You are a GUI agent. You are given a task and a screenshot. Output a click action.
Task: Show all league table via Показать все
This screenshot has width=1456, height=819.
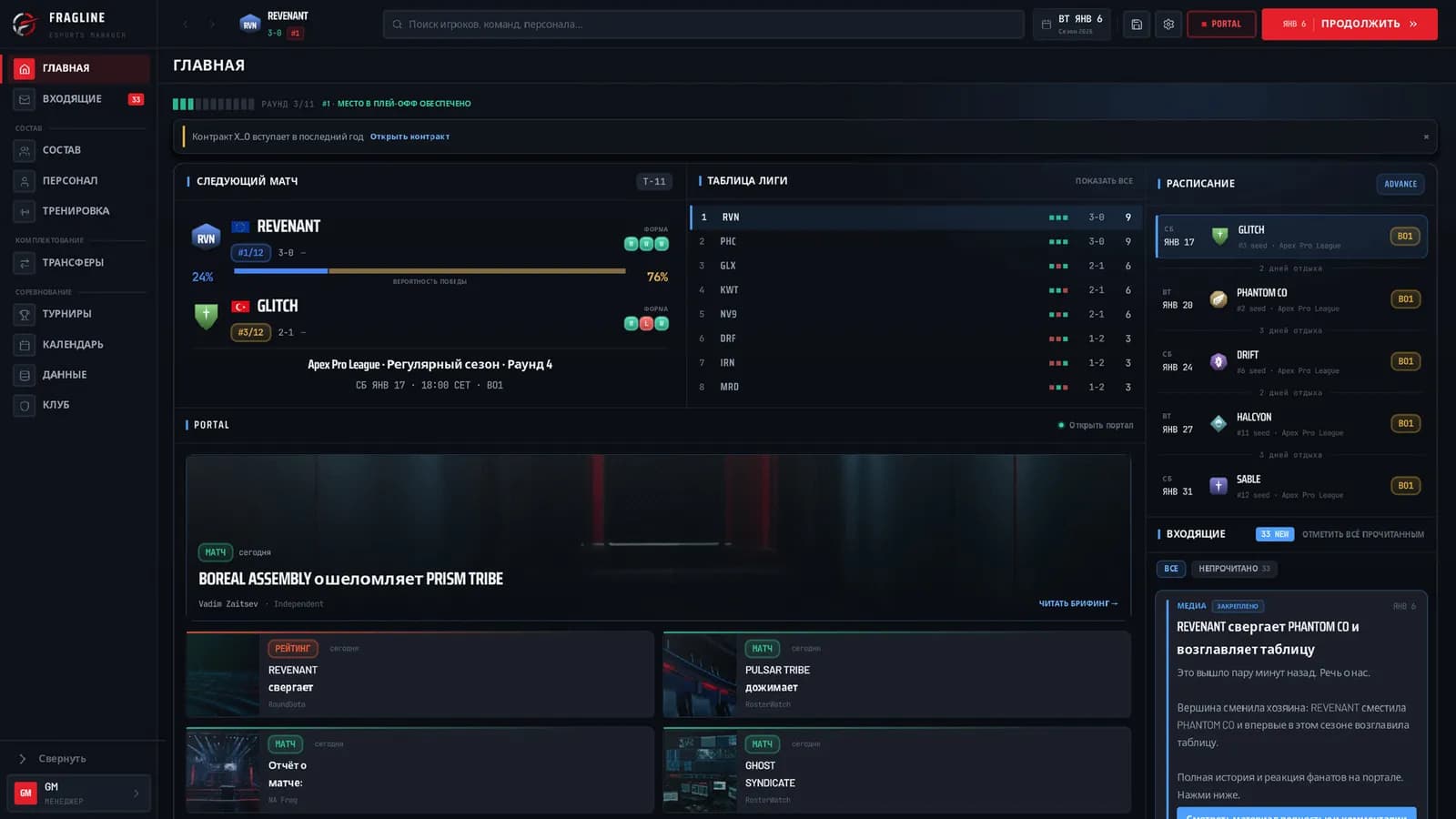click(1104, 181)
